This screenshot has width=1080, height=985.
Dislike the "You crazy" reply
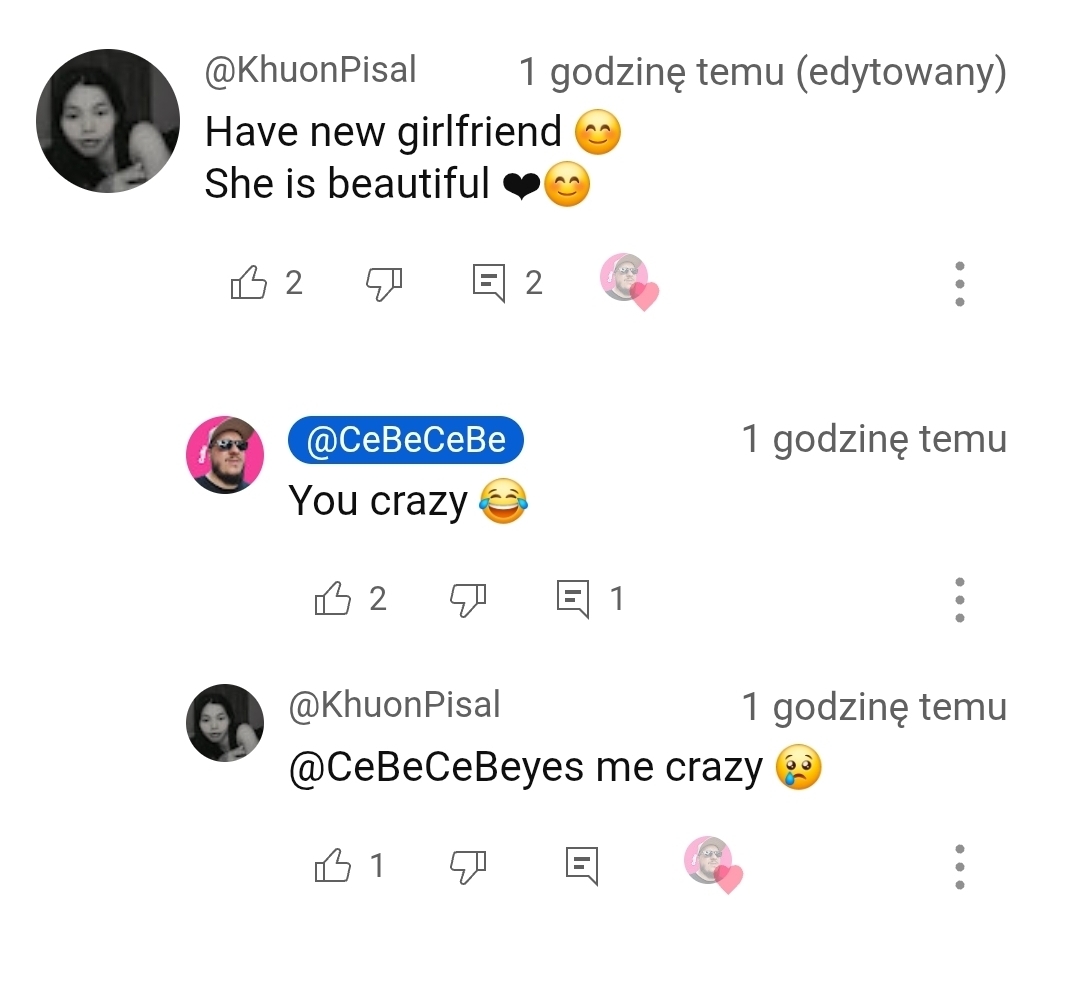click(468, 599)
